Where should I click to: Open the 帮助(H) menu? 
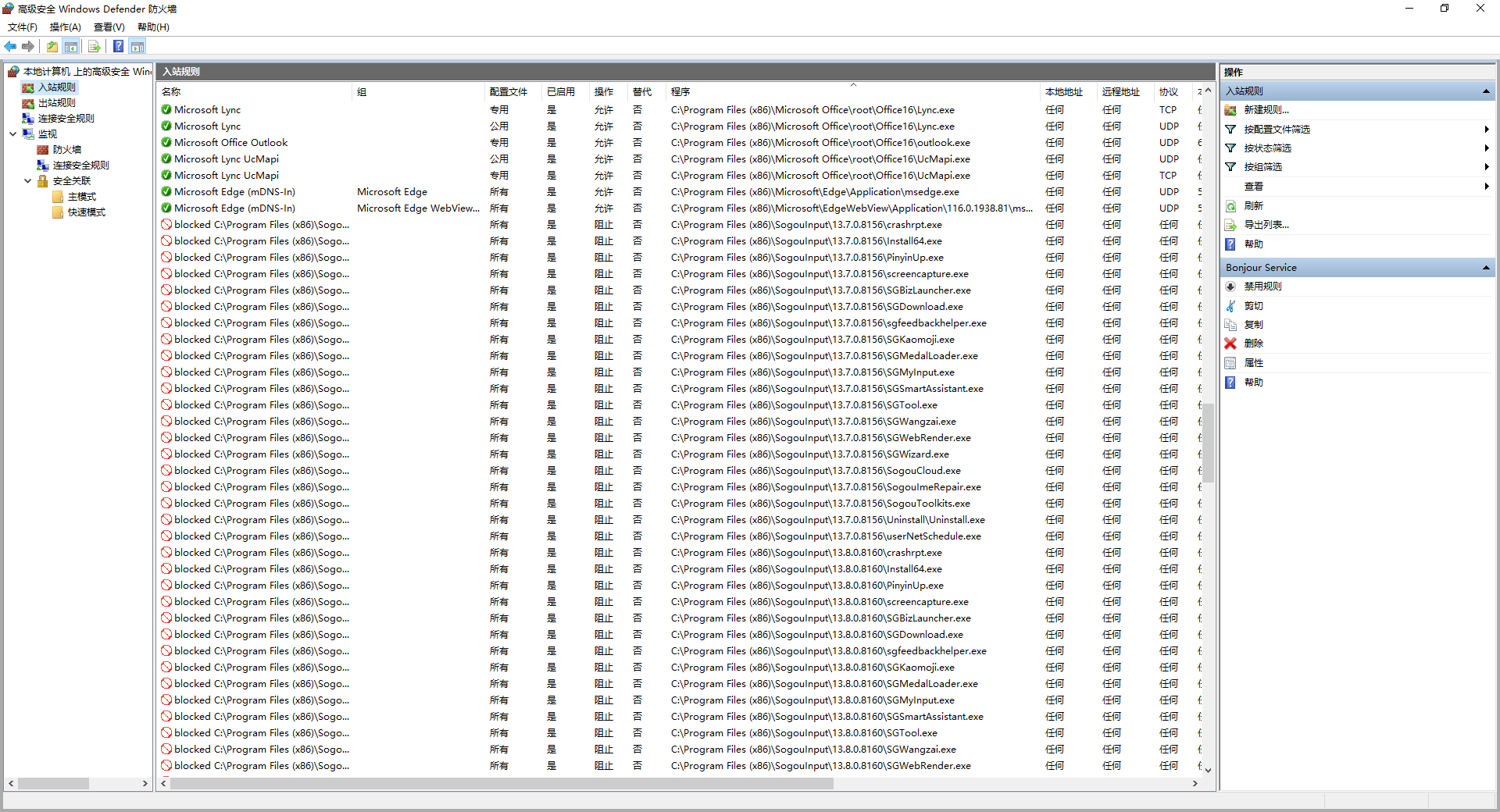[153, 27]
